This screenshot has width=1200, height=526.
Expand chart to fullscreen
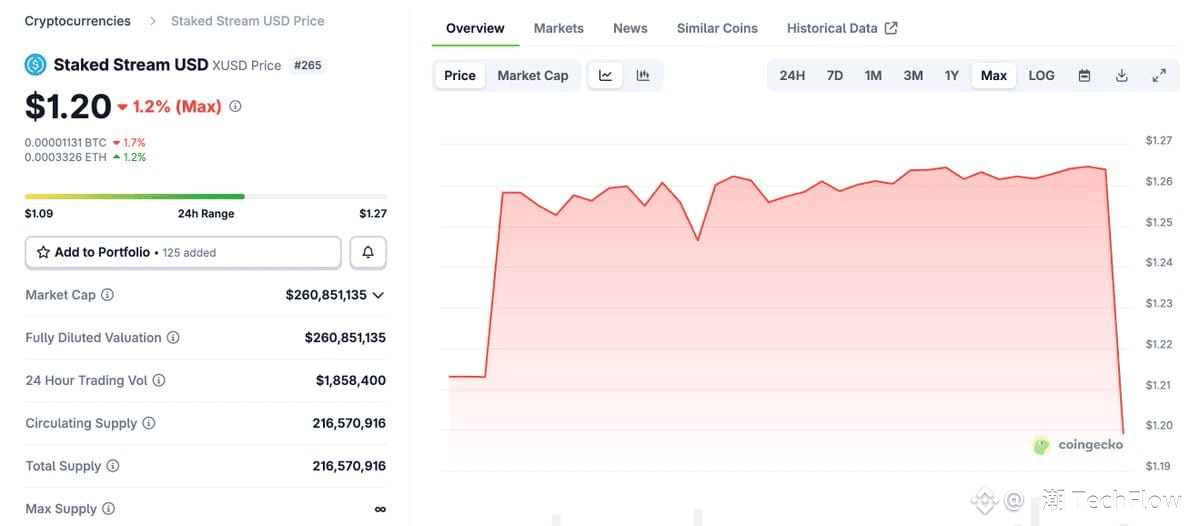pos(1159,76)
